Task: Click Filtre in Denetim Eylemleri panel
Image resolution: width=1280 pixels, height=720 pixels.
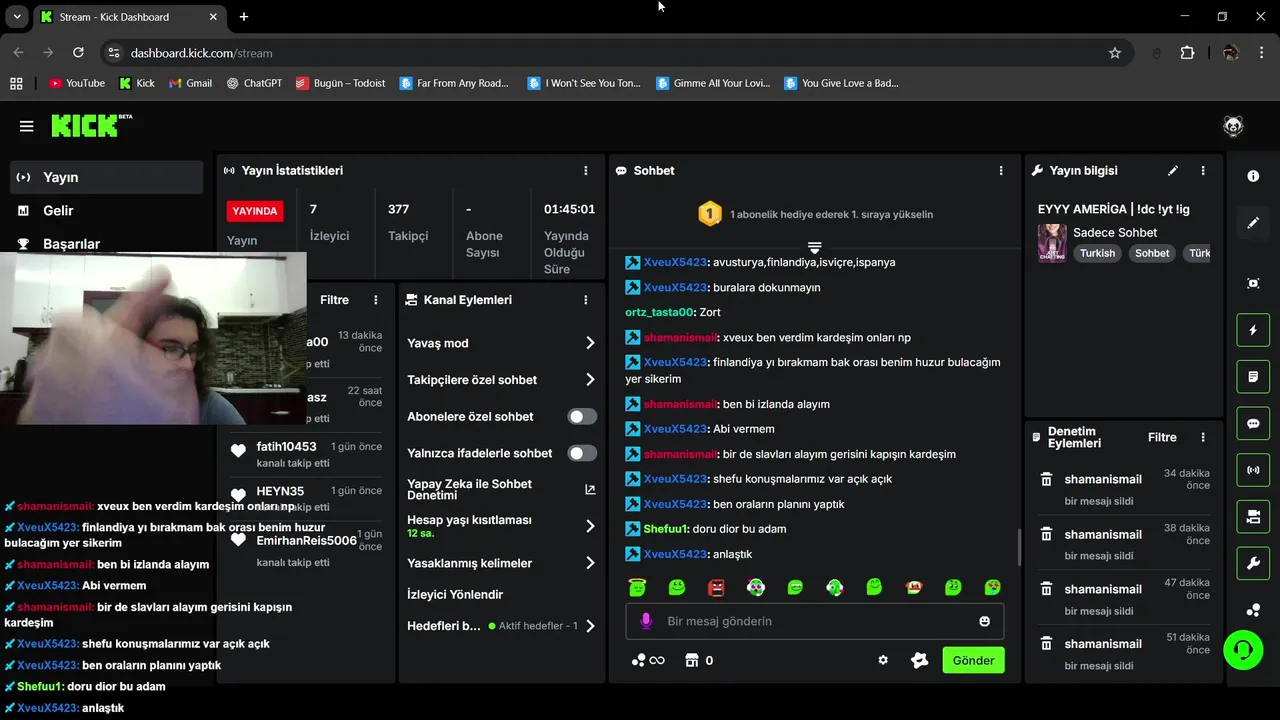Action: [x=1162, y=437]
